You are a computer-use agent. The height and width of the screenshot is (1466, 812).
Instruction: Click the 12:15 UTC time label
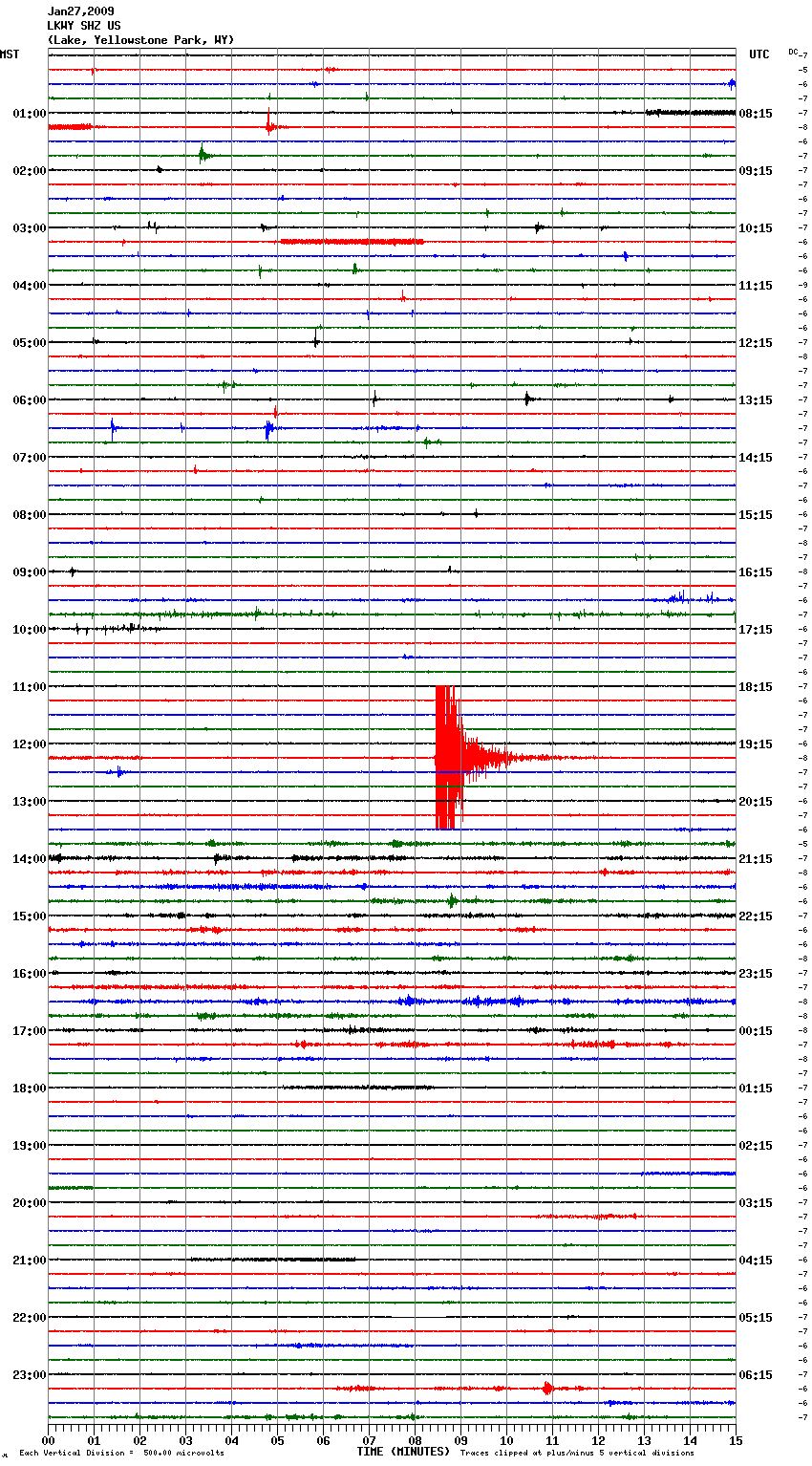tap(756, 343)
